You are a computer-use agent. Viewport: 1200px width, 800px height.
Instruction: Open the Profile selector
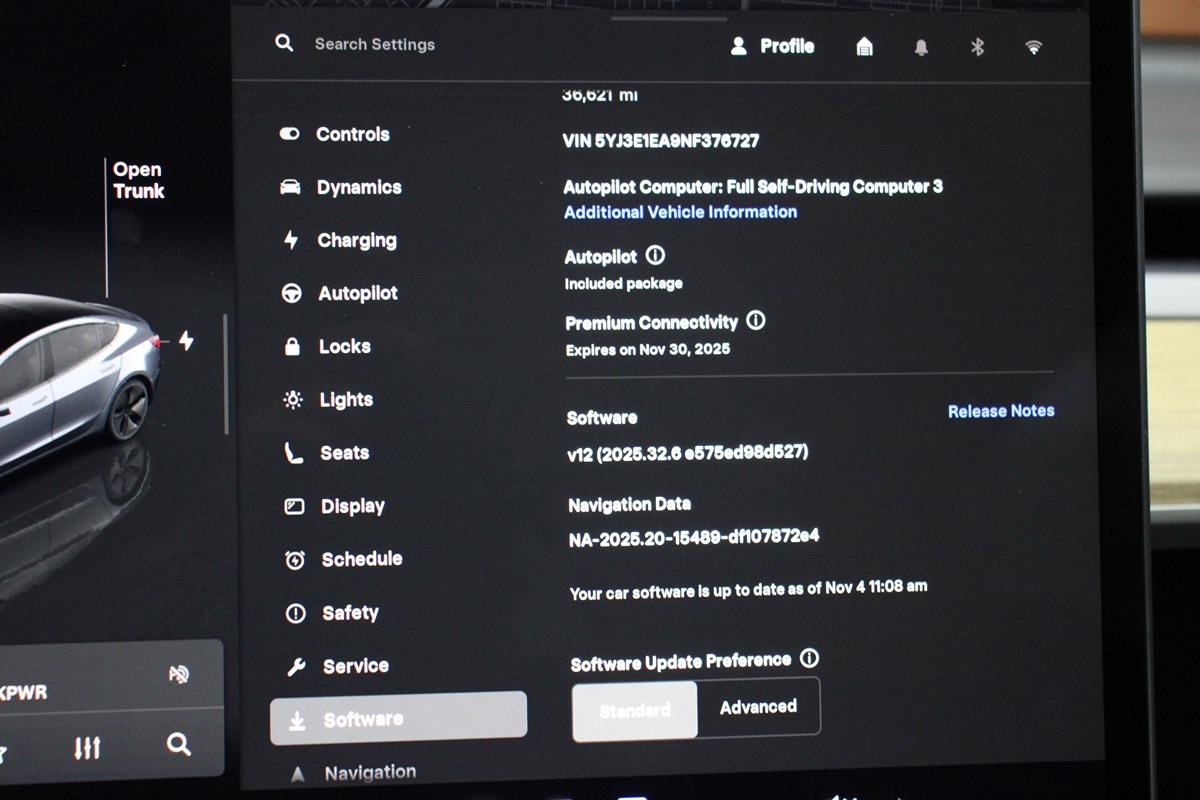coord(773,46)
